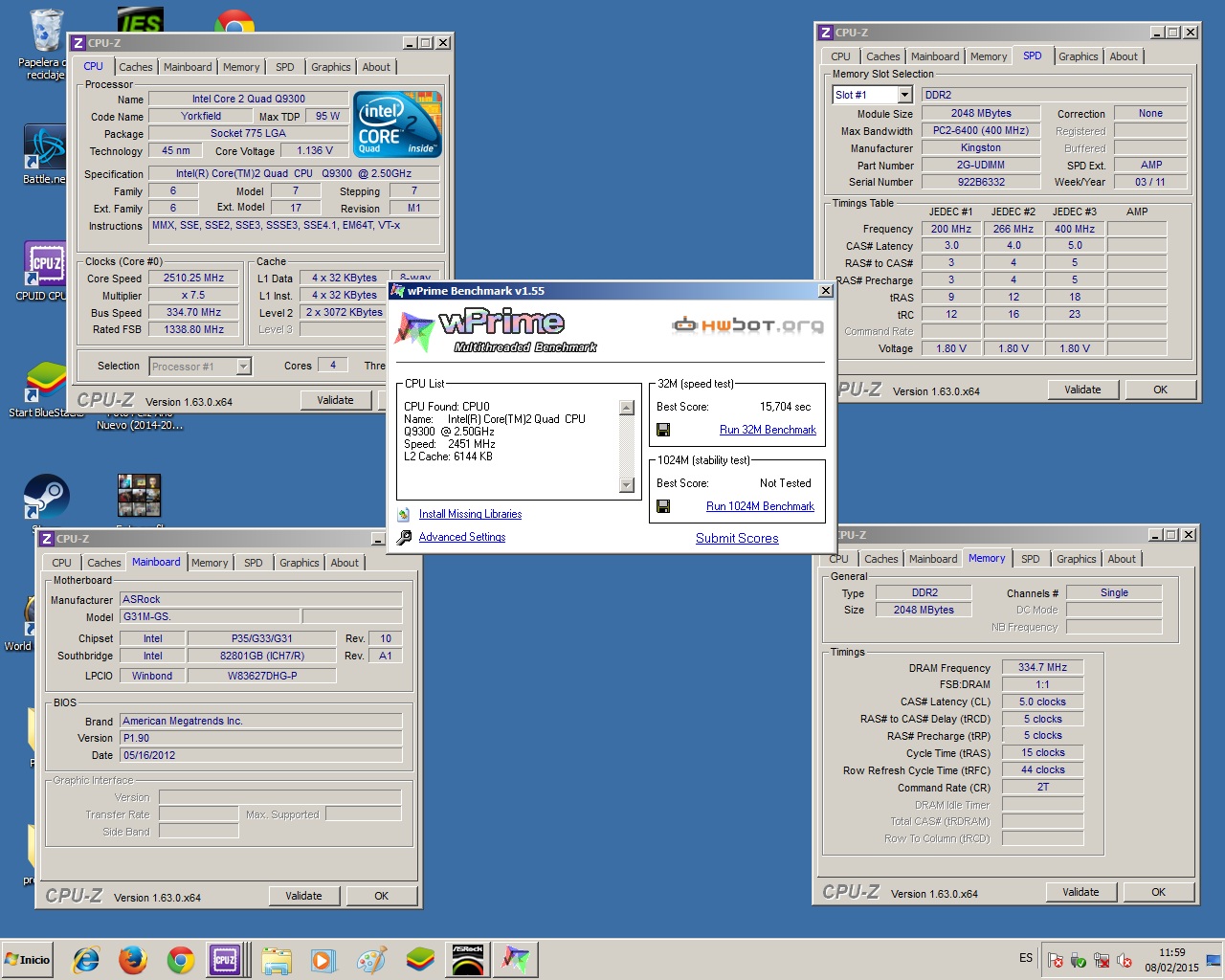The height and width of the screenshot is (980, 1225).
Task: Open the CPU tab in the Mainboard window
Action: [61, 563]
